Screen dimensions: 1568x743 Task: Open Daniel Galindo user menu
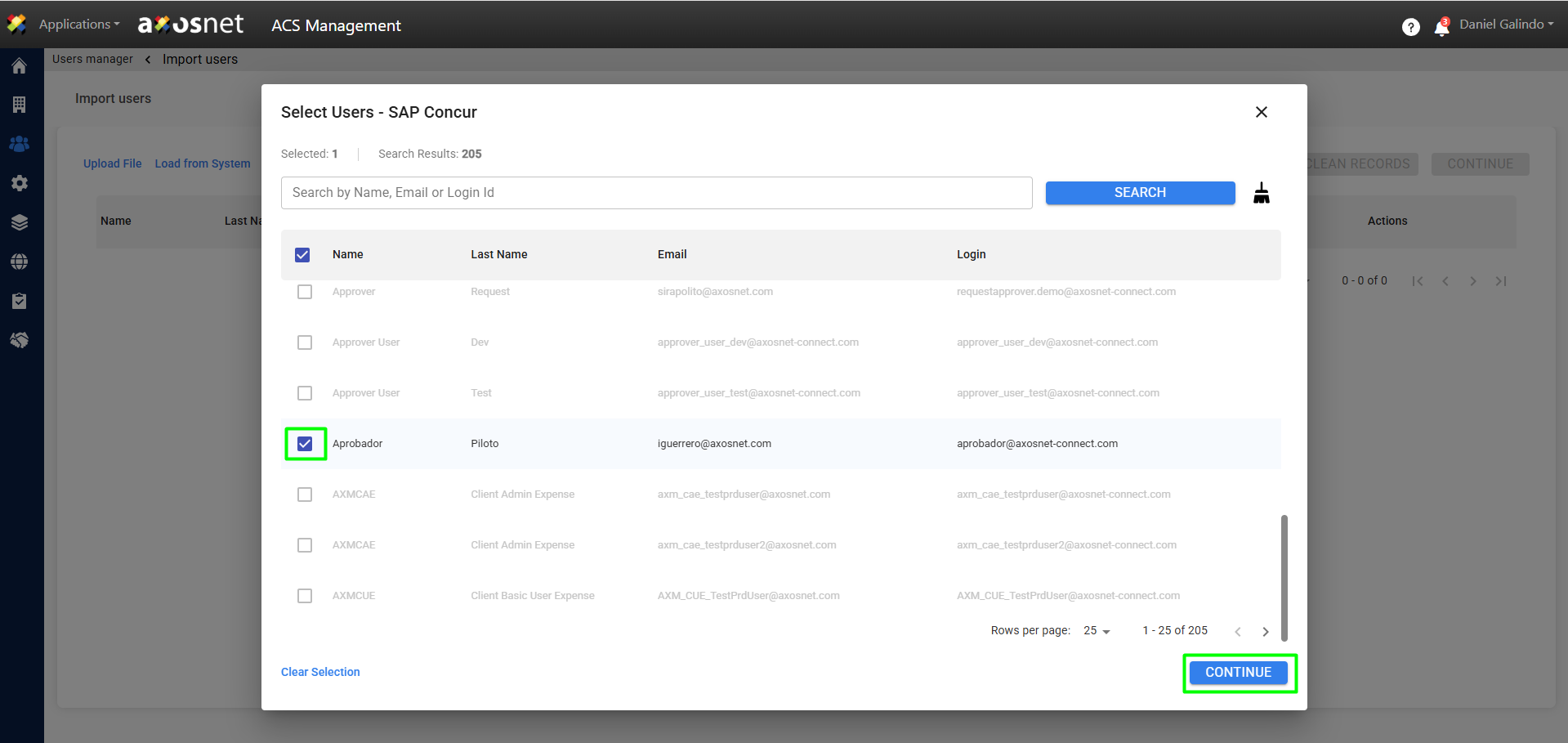click(x=1506, y=25)
